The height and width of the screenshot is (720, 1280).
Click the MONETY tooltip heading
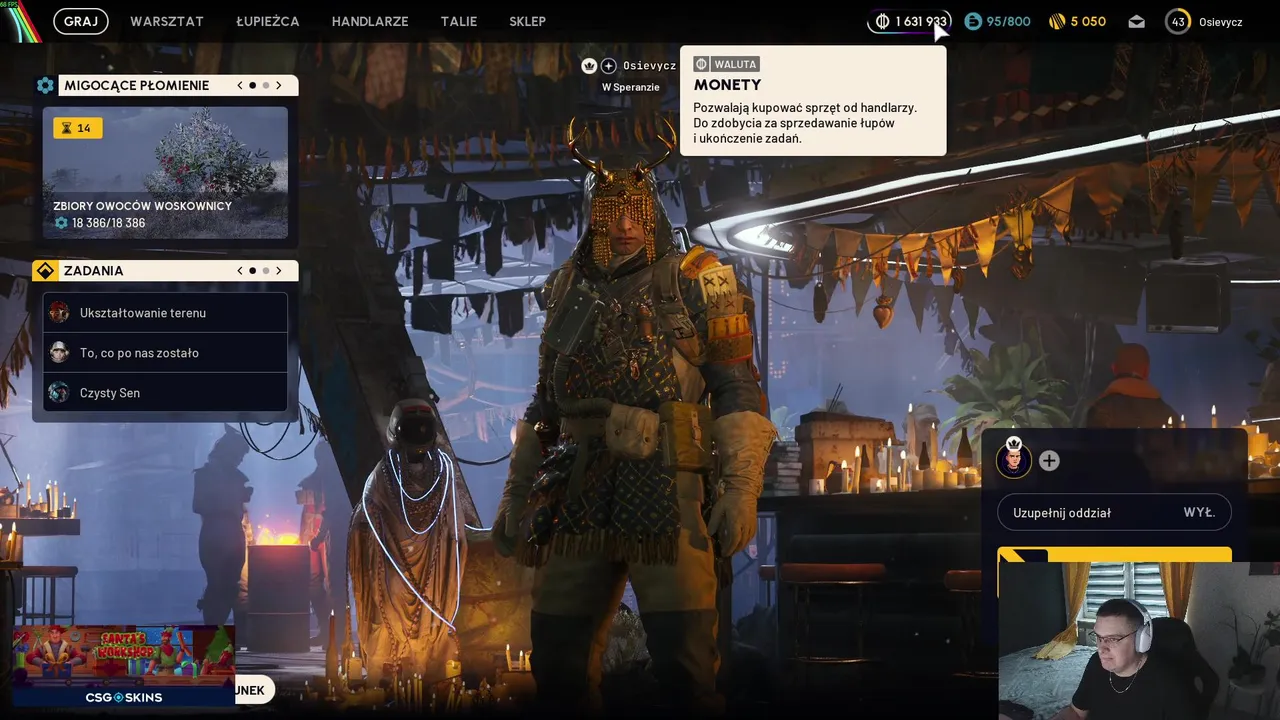(x=727, y=85)
